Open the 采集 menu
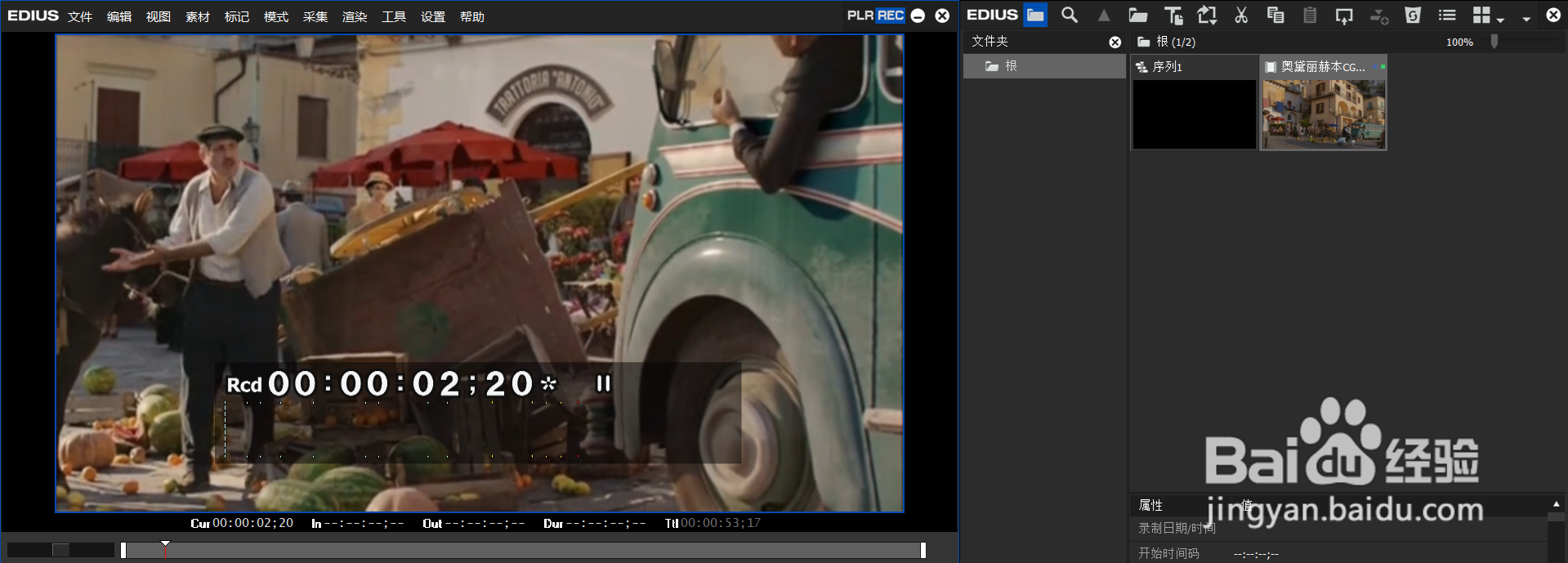 (x=315, y=16)
